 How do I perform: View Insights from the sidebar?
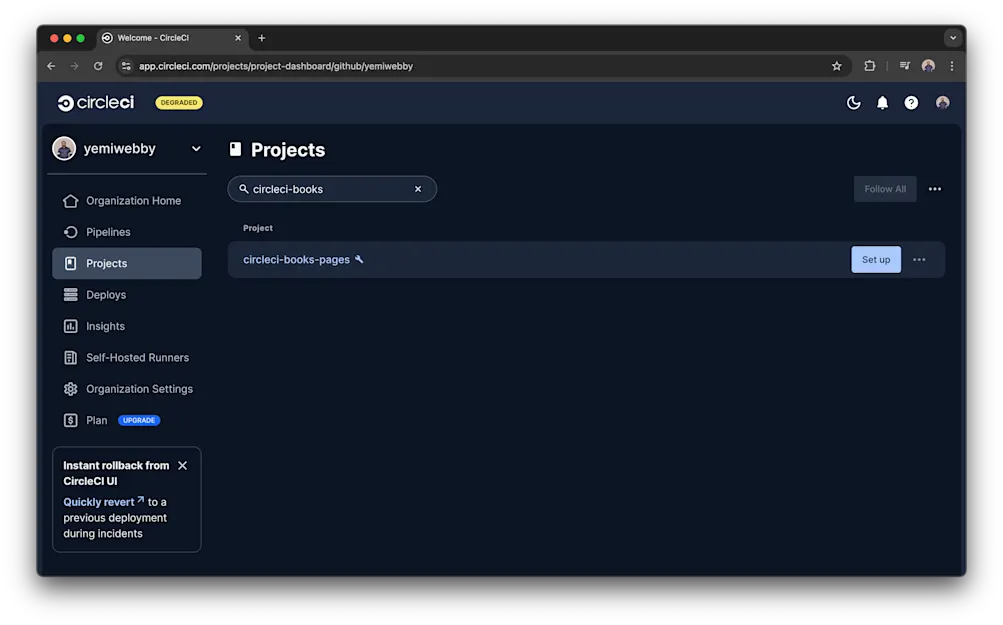(106, 326)
